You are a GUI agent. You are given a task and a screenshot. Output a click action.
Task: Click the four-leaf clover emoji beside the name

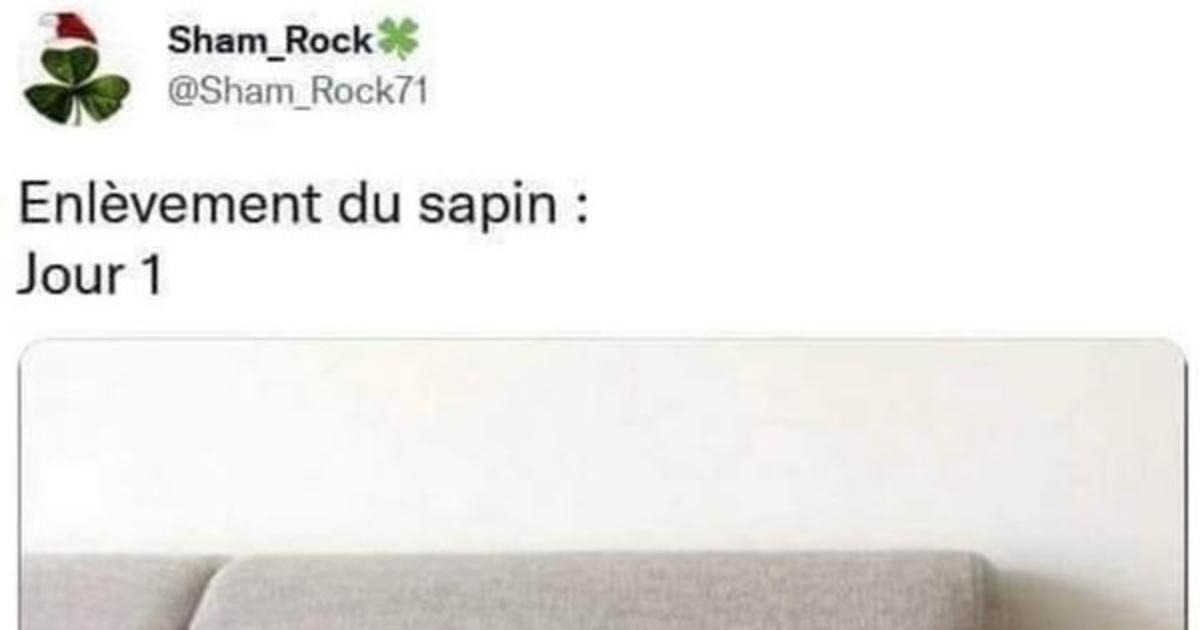pos(398,41)
